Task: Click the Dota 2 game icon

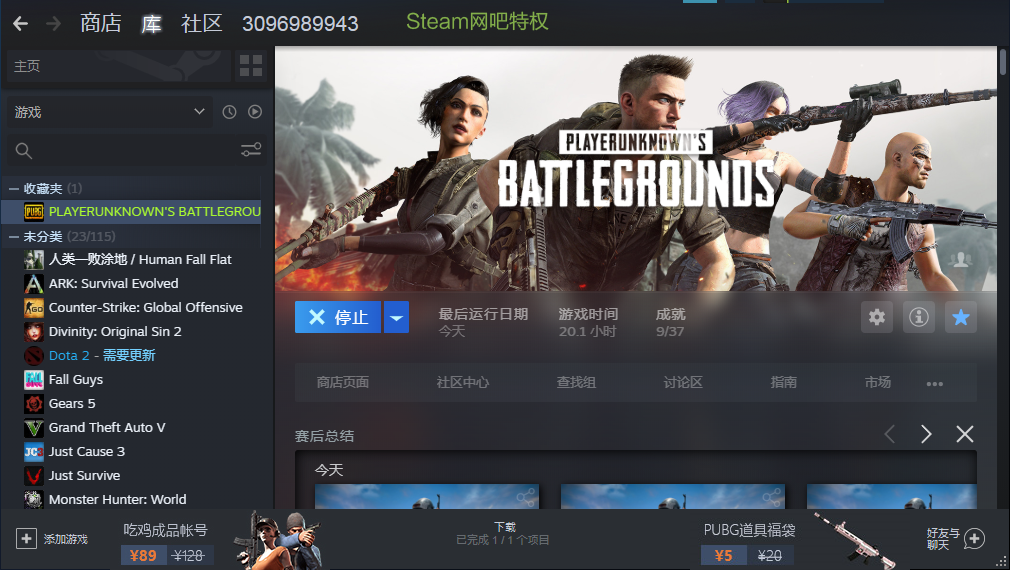Action: pos(33,356)
